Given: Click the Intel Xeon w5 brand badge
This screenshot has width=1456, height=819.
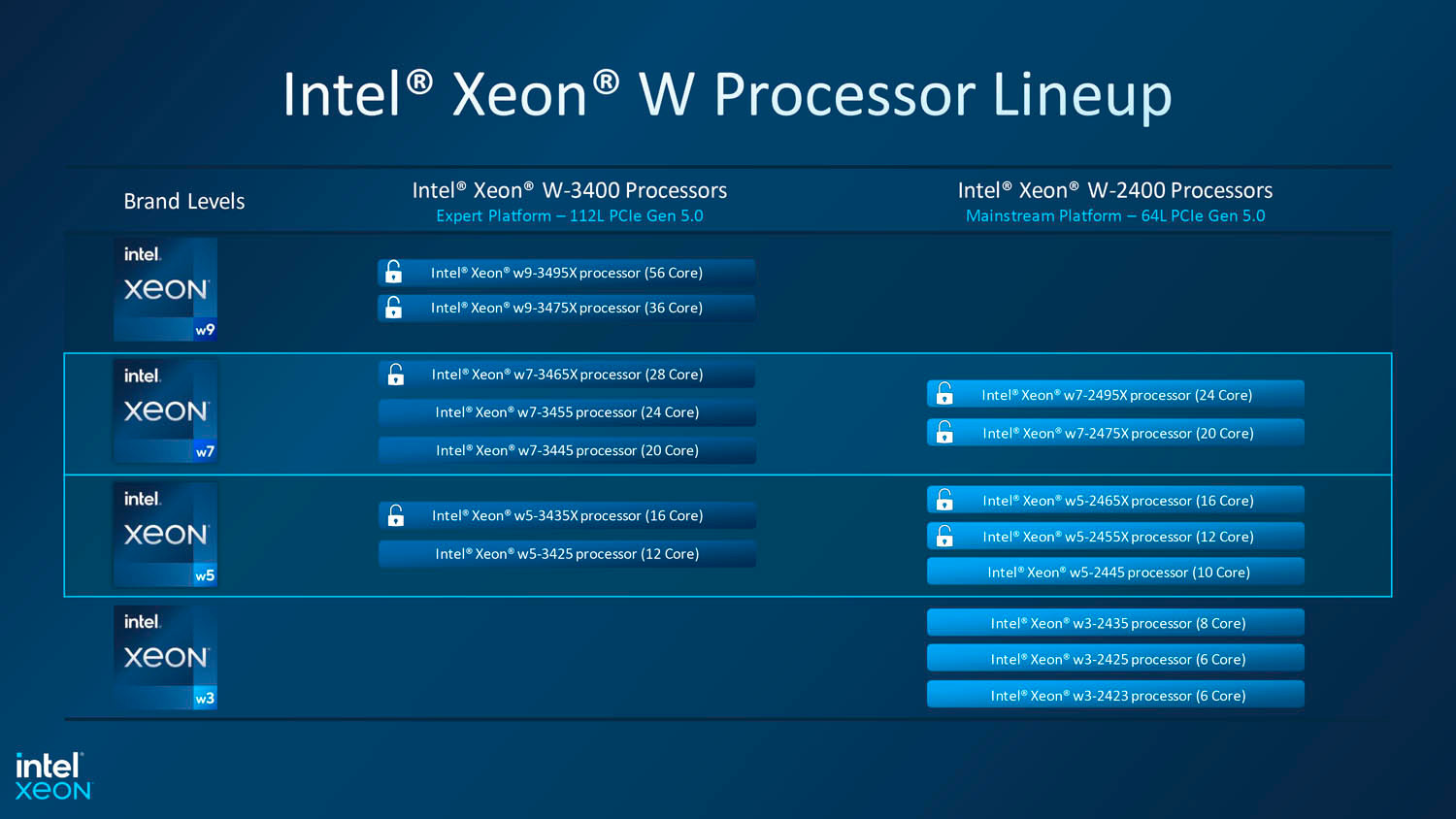Looking at the screenshot, I should tap(165, 534).
